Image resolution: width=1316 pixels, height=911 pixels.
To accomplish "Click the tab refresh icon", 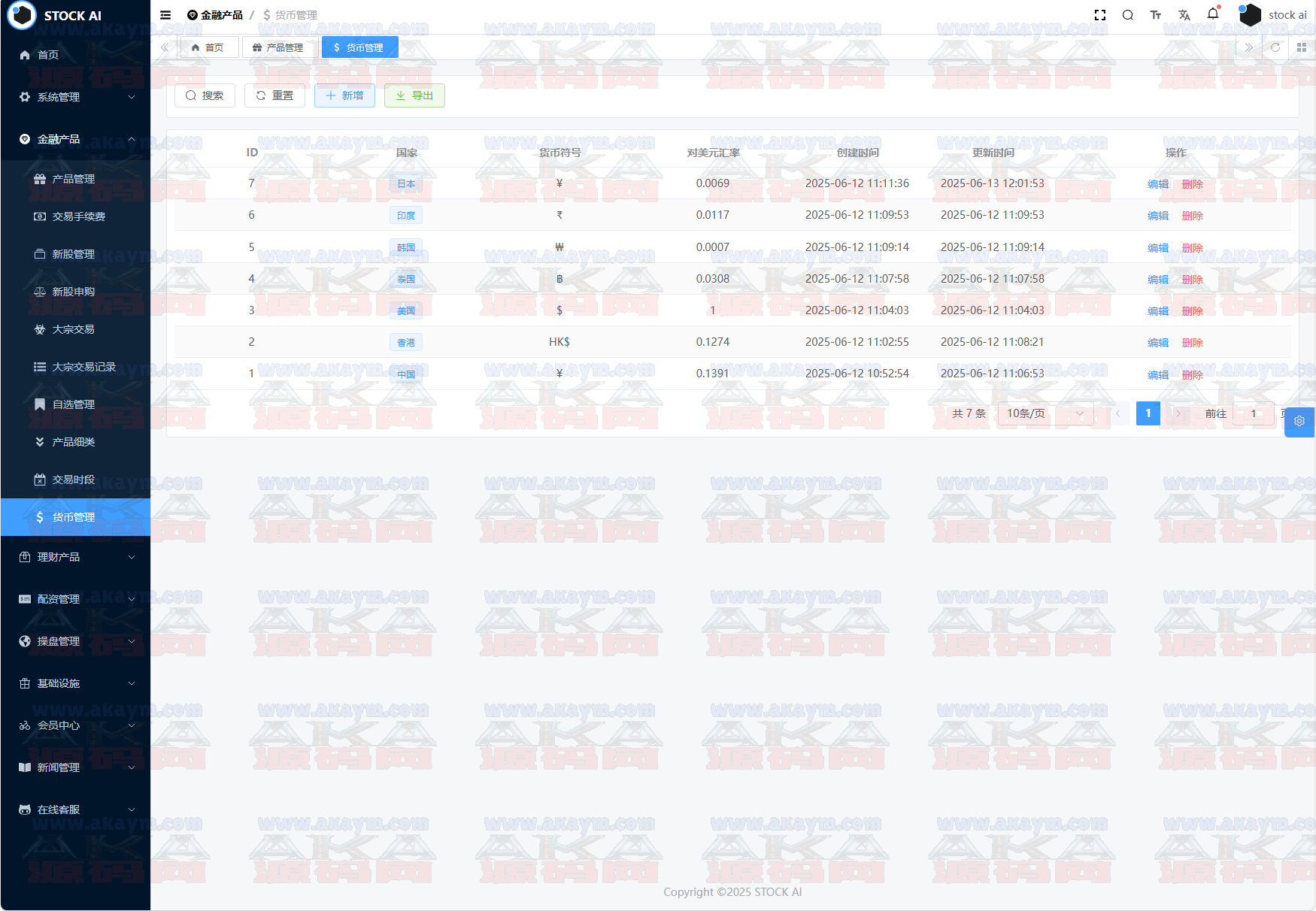I will click(1275, 47).
